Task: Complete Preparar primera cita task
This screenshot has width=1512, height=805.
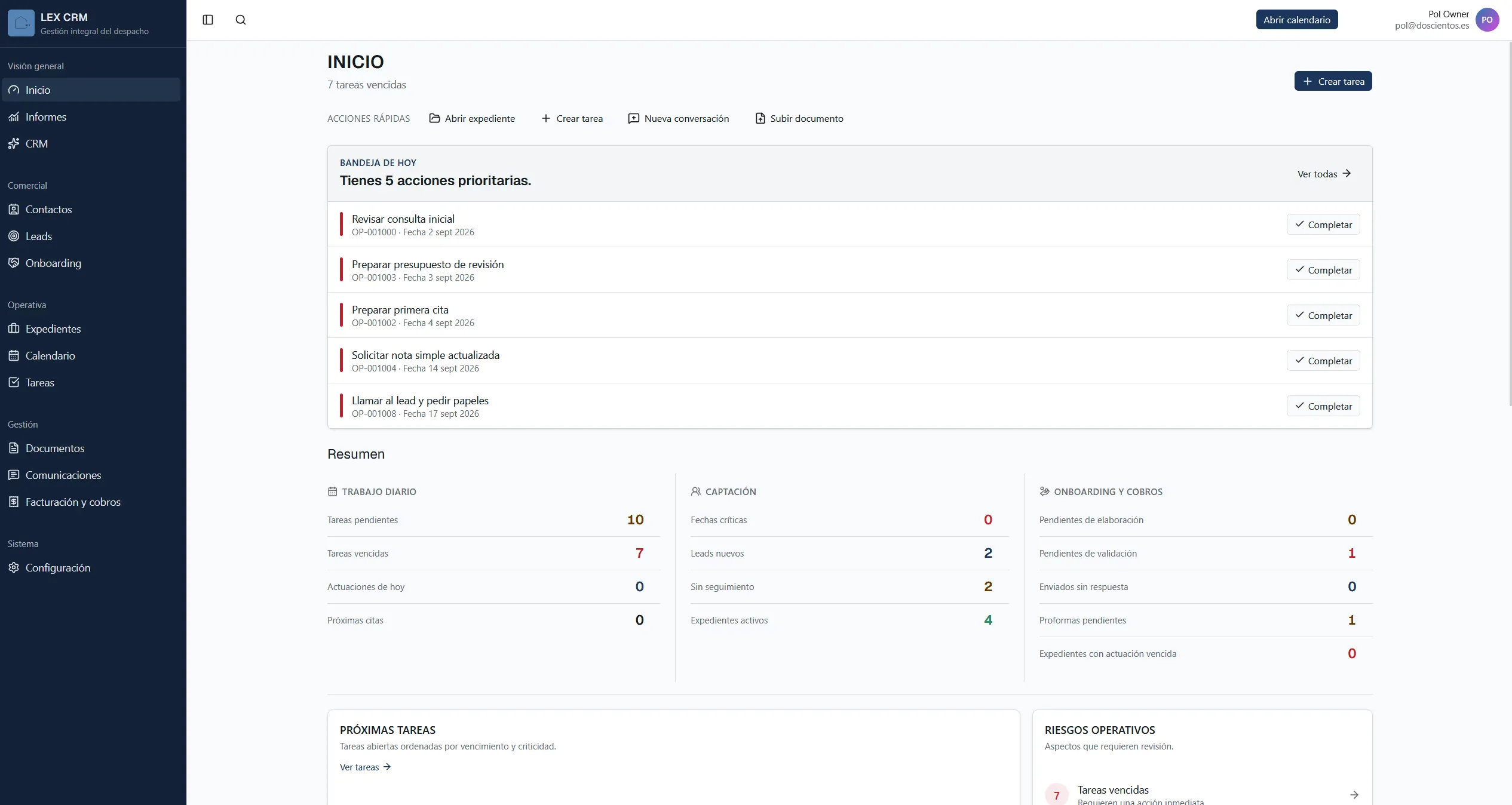Action: [x=1323, y=315]
